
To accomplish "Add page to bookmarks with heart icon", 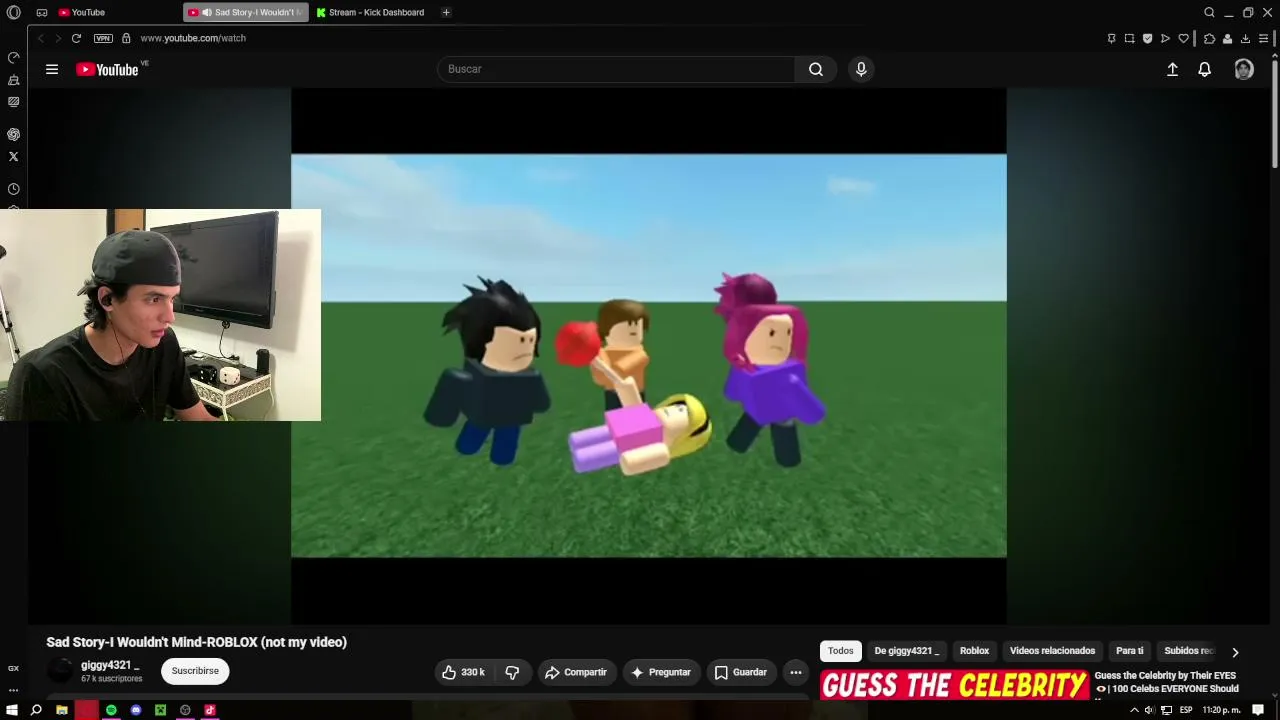I will click(x=1184, y=38).
